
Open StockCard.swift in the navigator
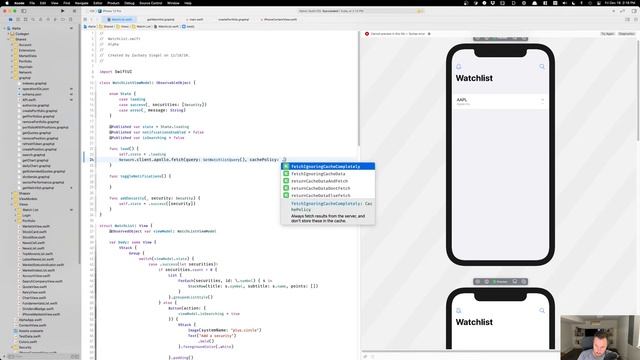[34, 232]
